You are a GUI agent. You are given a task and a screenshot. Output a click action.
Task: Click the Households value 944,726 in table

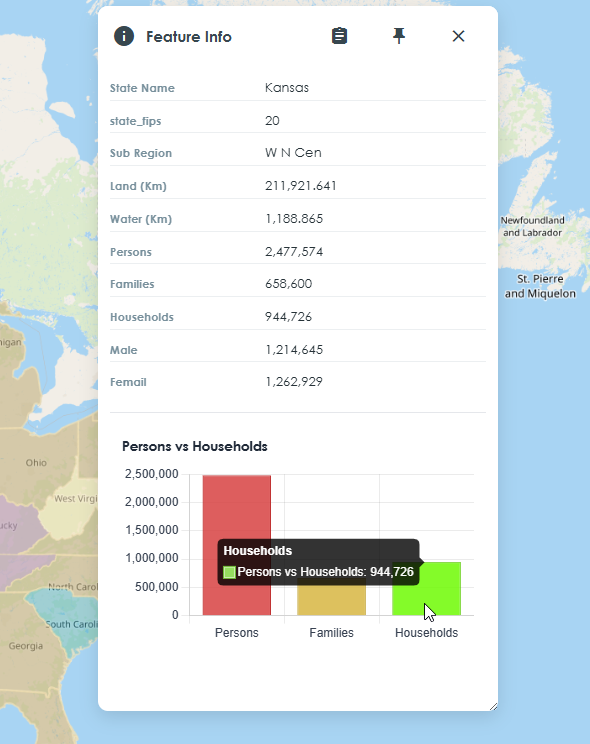pyautogui.click(x=289, y=316)
